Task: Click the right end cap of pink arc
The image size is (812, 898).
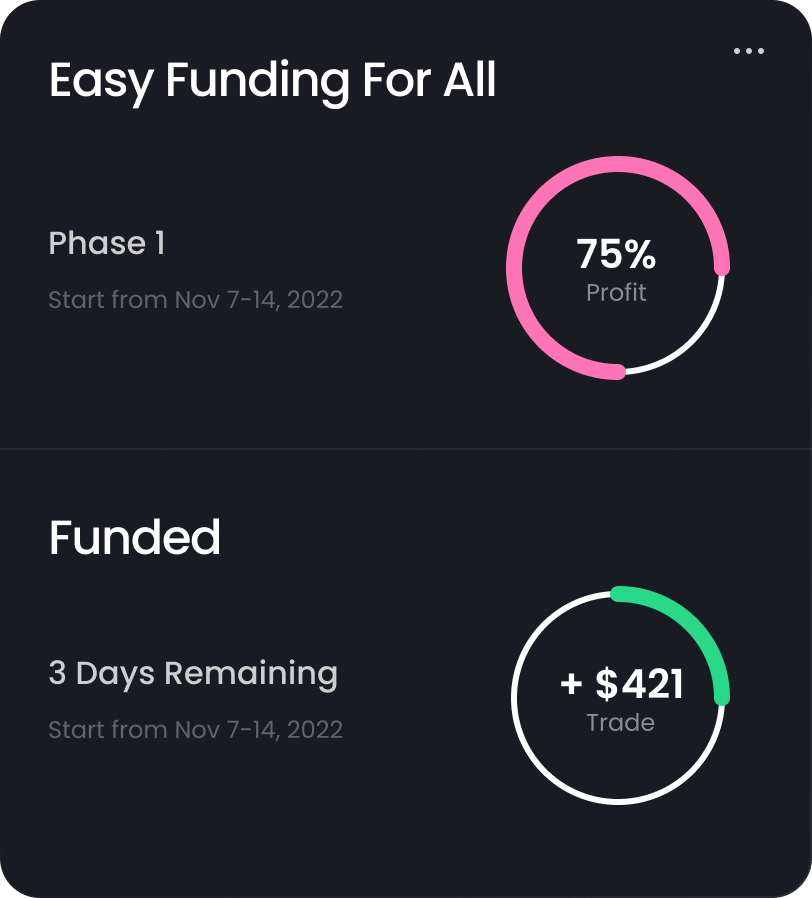Action: point(722,267)
